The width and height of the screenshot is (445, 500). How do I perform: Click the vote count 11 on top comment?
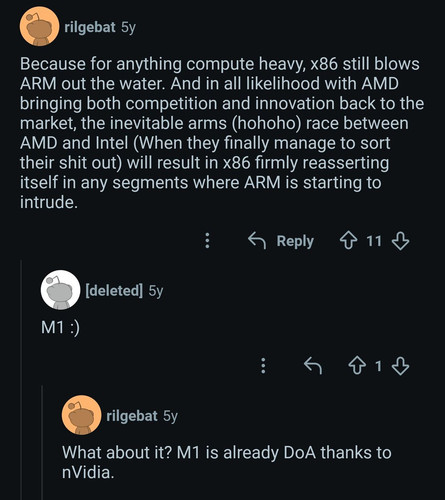(x=374, y=241)
